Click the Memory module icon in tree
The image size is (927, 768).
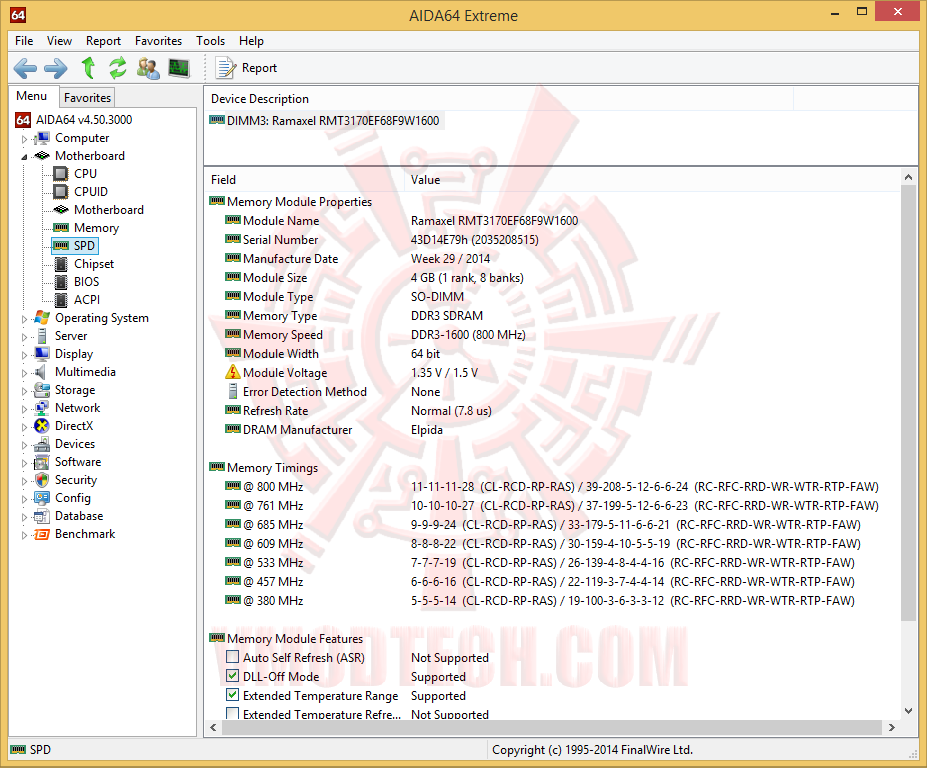coord(61,228)
